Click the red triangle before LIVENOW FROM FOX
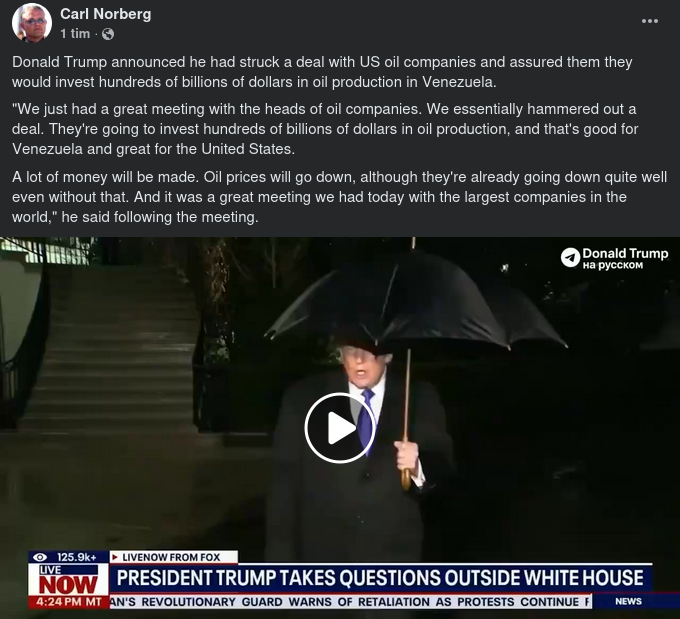Screen dimensions: 680x619 pyautogui.click(x=115, y=557)
